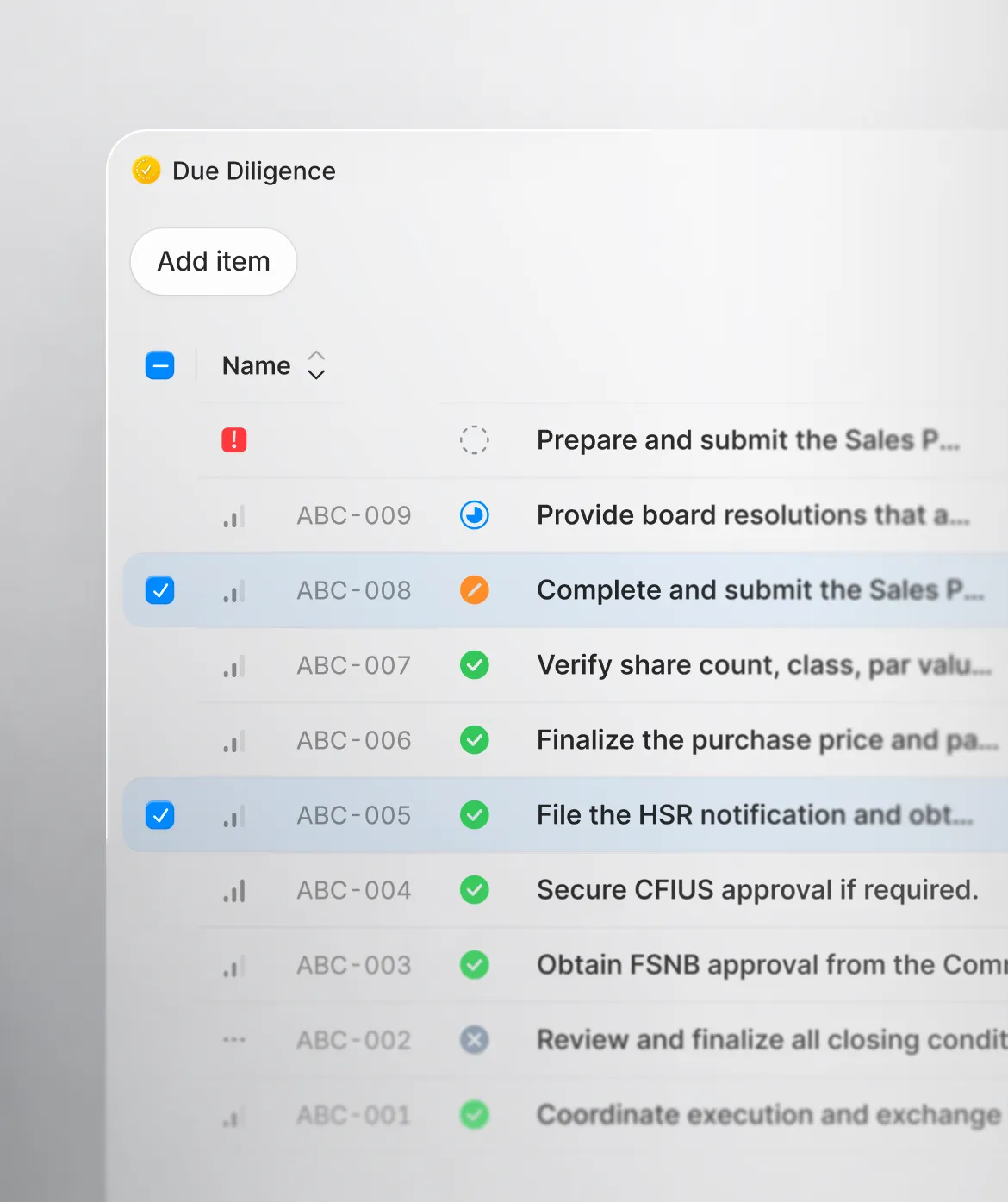The width and height of the screenshot is (1008, 1202).
Task: Click green done status icon for ABC-004
Action: 475,890
